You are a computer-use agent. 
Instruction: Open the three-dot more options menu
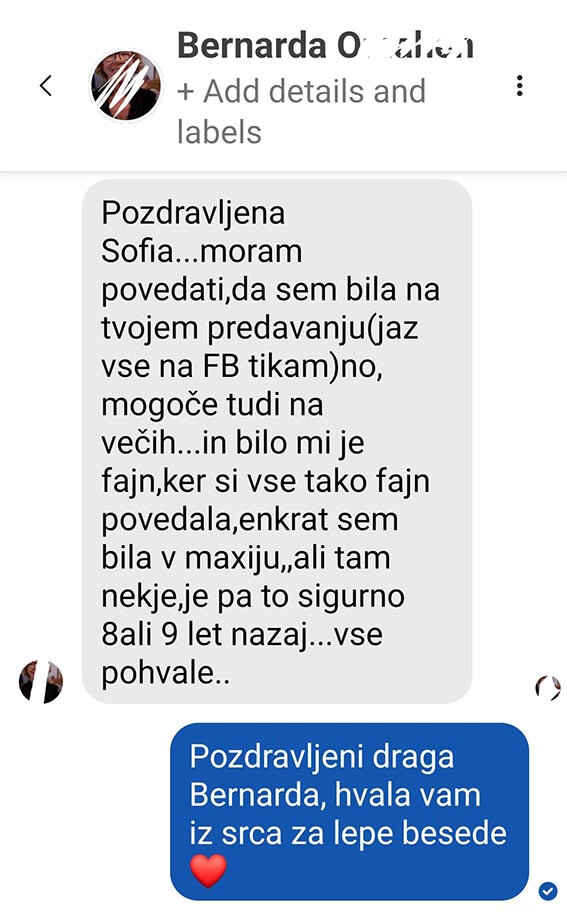519,85
